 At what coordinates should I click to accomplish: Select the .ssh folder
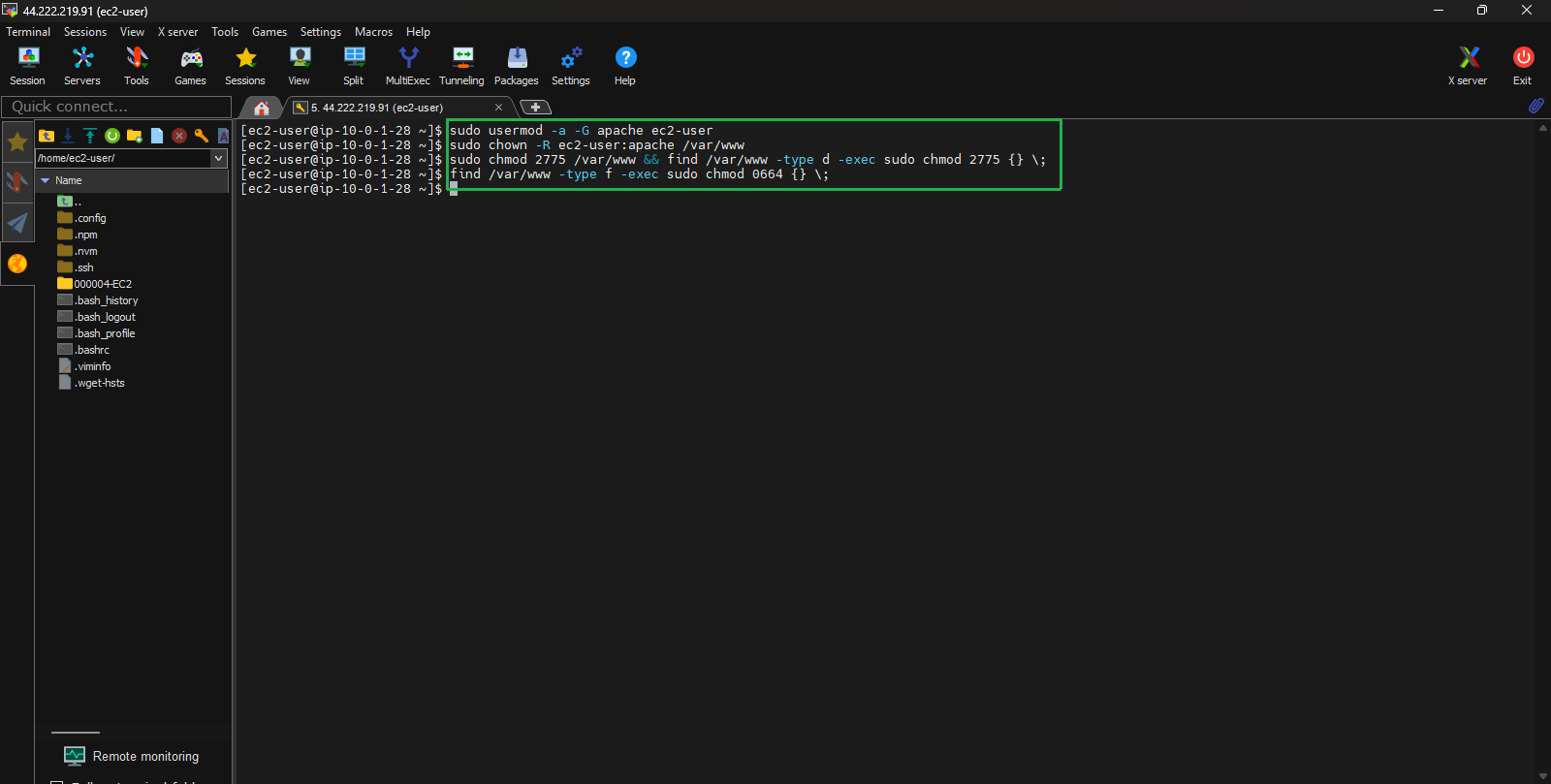point(76,267)
